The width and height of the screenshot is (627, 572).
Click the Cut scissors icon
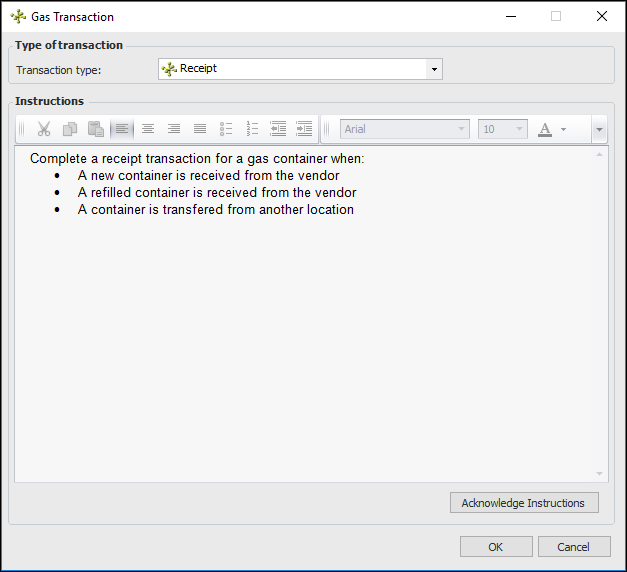[x=44, y=129]
